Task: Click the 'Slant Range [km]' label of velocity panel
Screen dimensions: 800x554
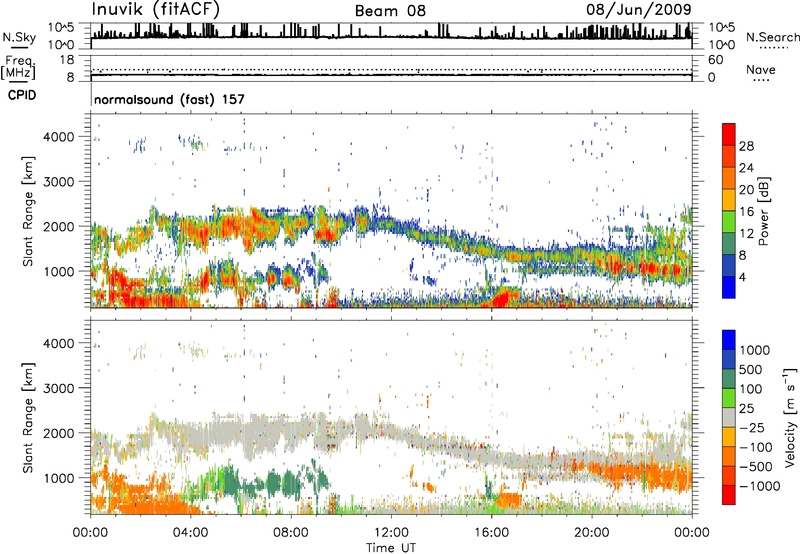Action: (x=27, y=417)
